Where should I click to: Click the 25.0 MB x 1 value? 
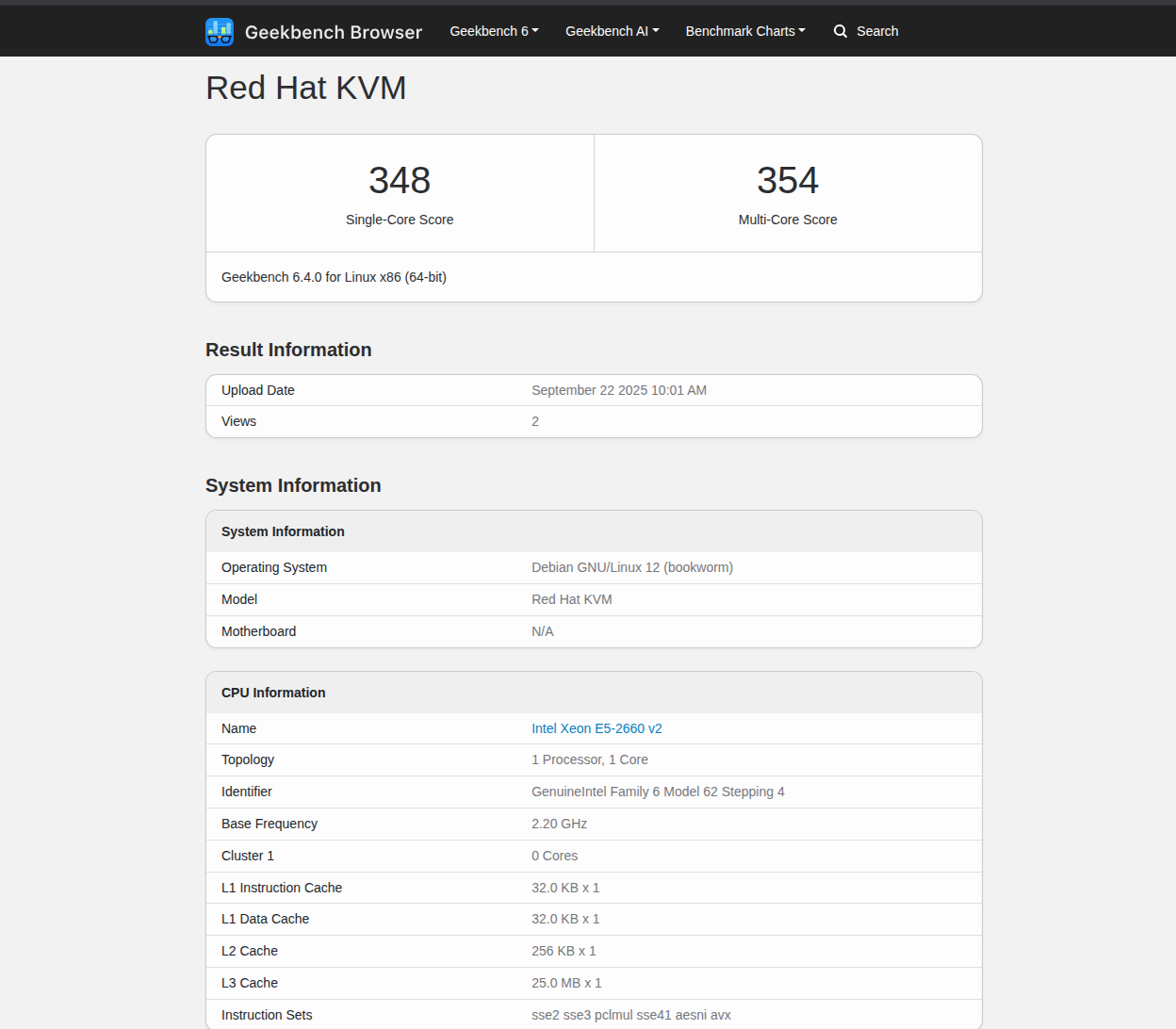point(566,983)
